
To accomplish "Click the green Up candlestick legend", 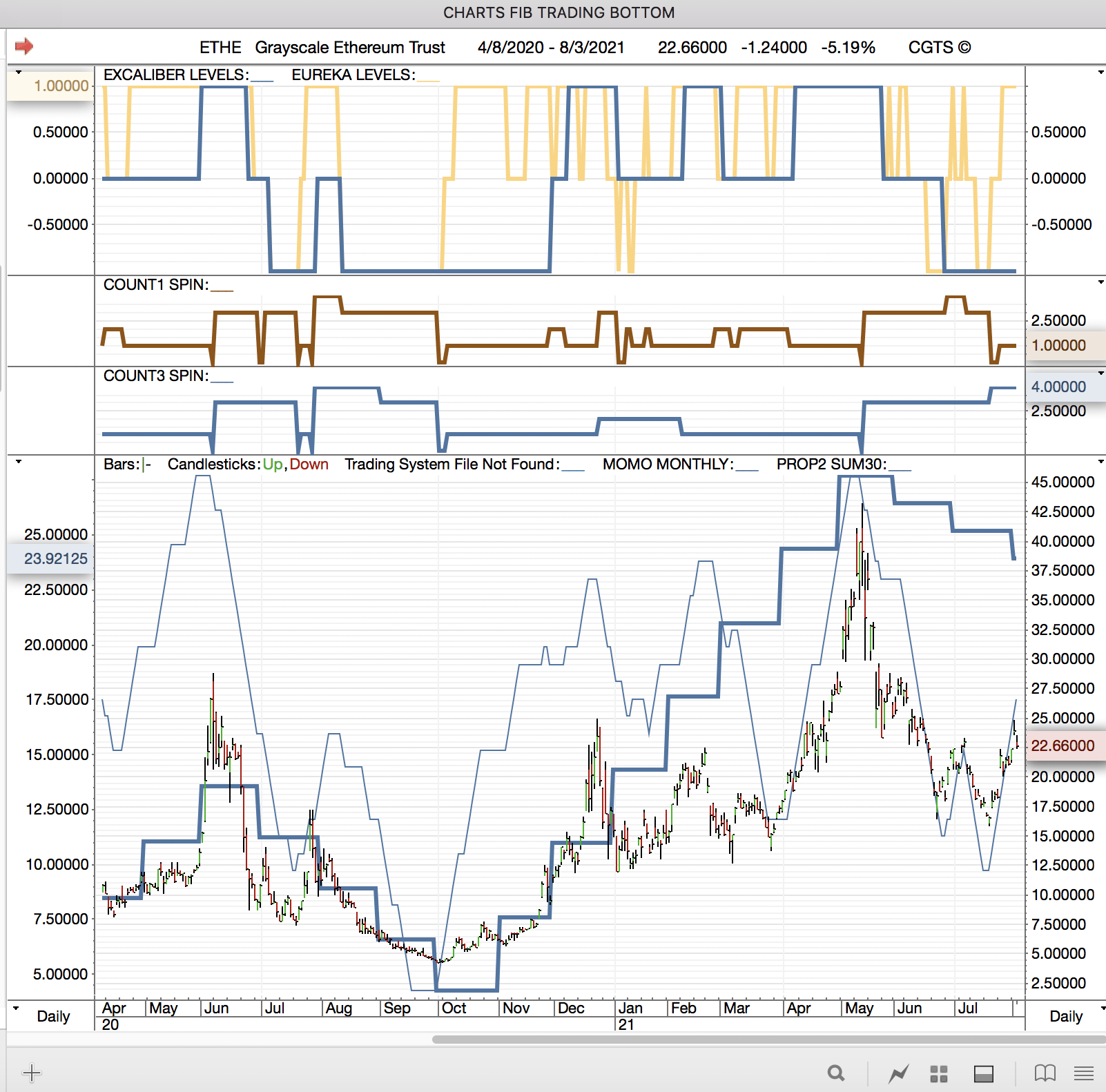I will point(273,465).
